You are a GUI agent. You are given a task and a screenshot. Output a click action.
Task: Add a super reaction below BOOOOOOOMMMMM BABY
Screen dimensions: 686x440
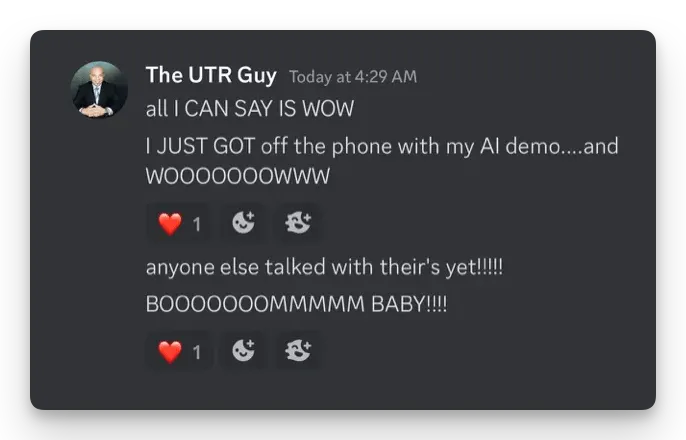tap(298, 350)
